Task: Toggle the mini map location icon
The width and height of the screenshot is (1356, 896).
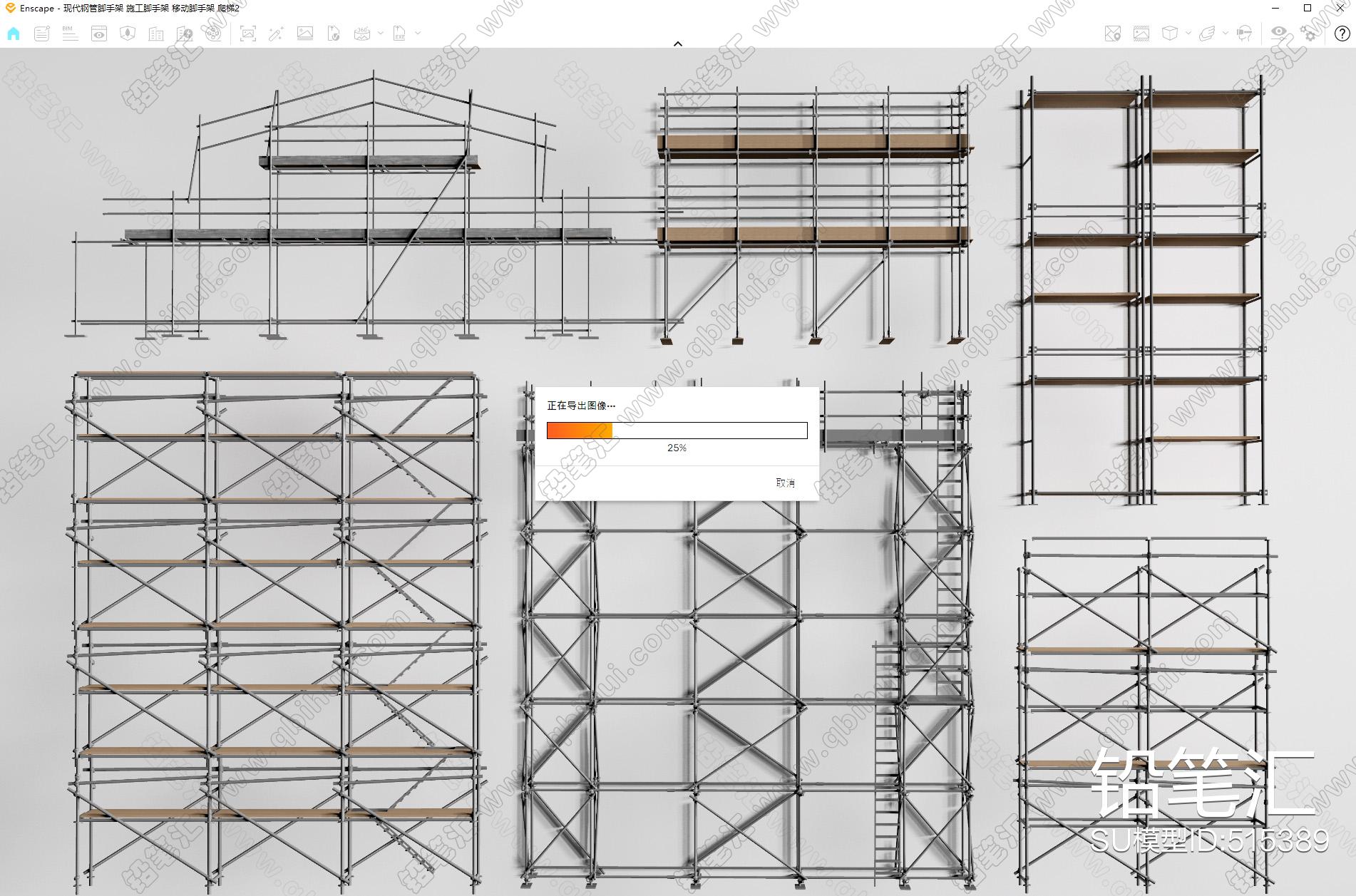Action: (x=1113, y=34)
